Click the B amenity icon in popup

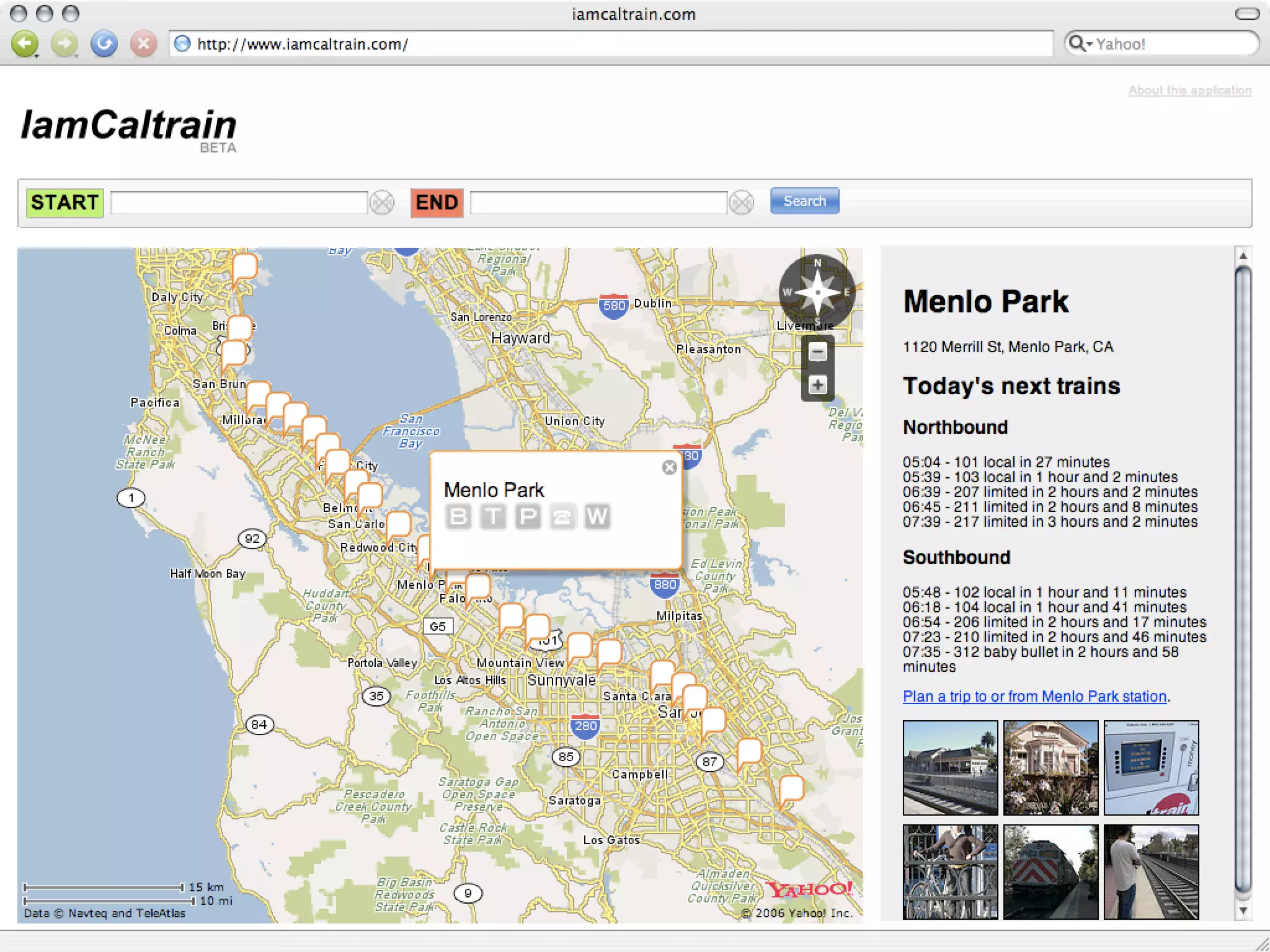click(458, 516)
